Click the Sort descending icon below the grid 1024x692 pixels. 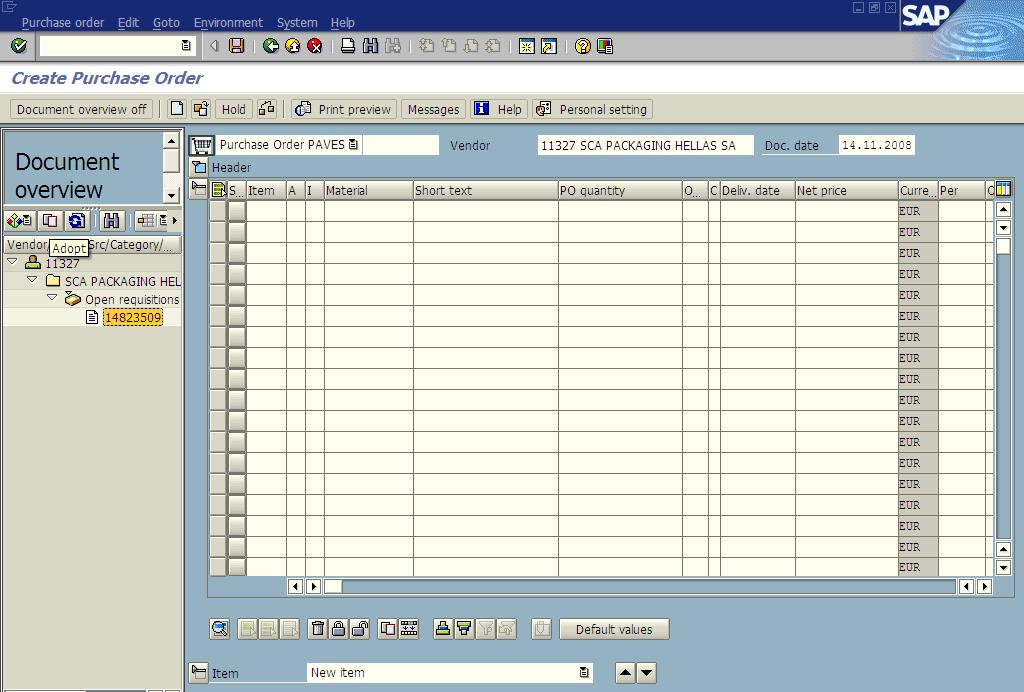click(464, 629)
